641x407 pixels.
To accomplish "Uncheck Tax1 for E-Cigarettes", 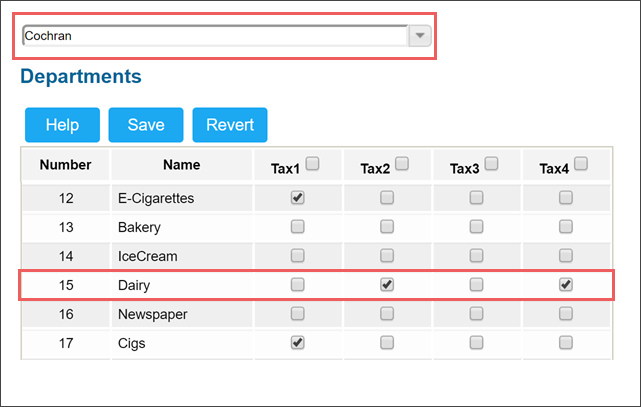I will pyautogui.click(x=298, y=197).
